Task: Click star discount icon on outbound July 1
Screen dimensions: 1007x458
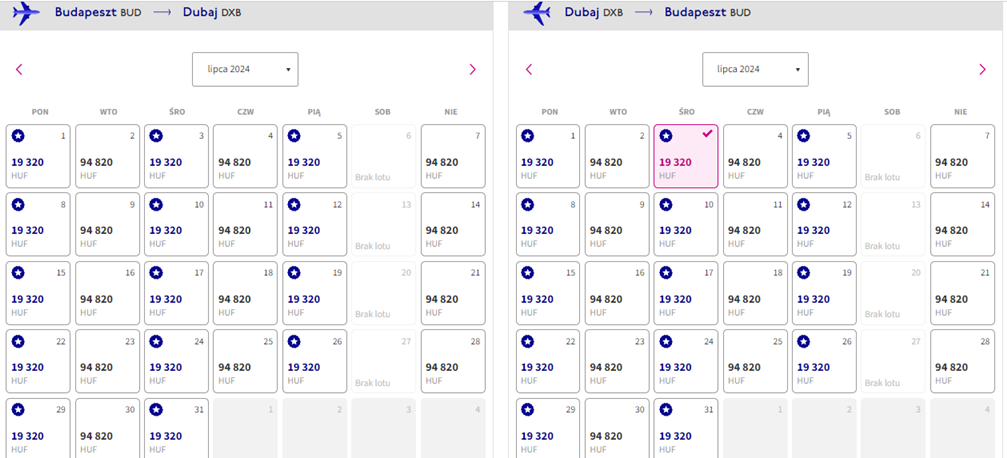Action: (x=18, y=136)
